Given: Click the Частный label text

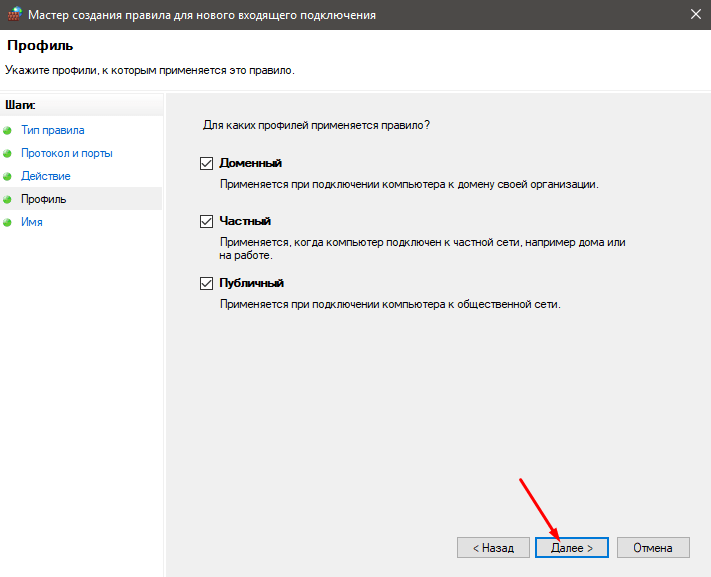Looking at the screenshot, I should 245,221.
